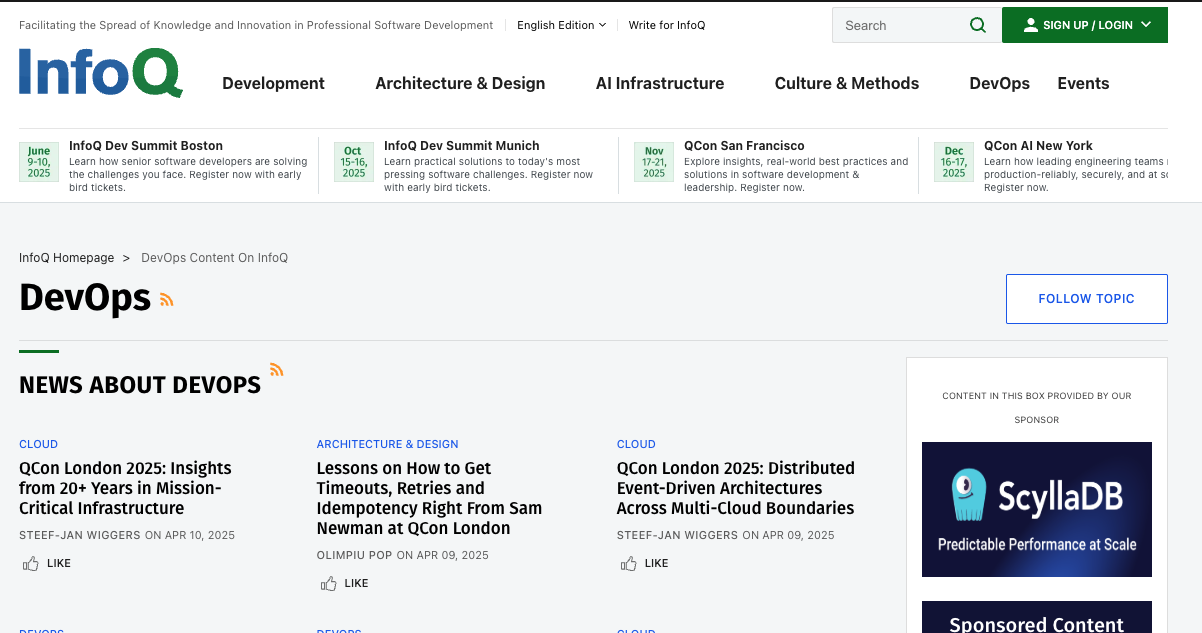
Task: Click the RSS icon beside DevOps heading
Action: pos(167,299)
